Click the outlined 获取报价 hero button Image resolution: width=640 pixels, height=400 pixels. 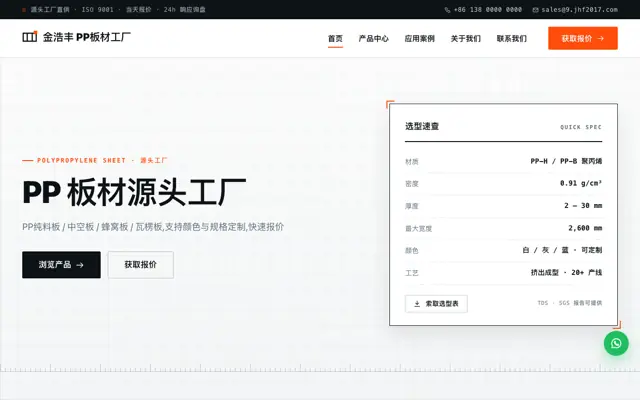[x=140, y=265]
